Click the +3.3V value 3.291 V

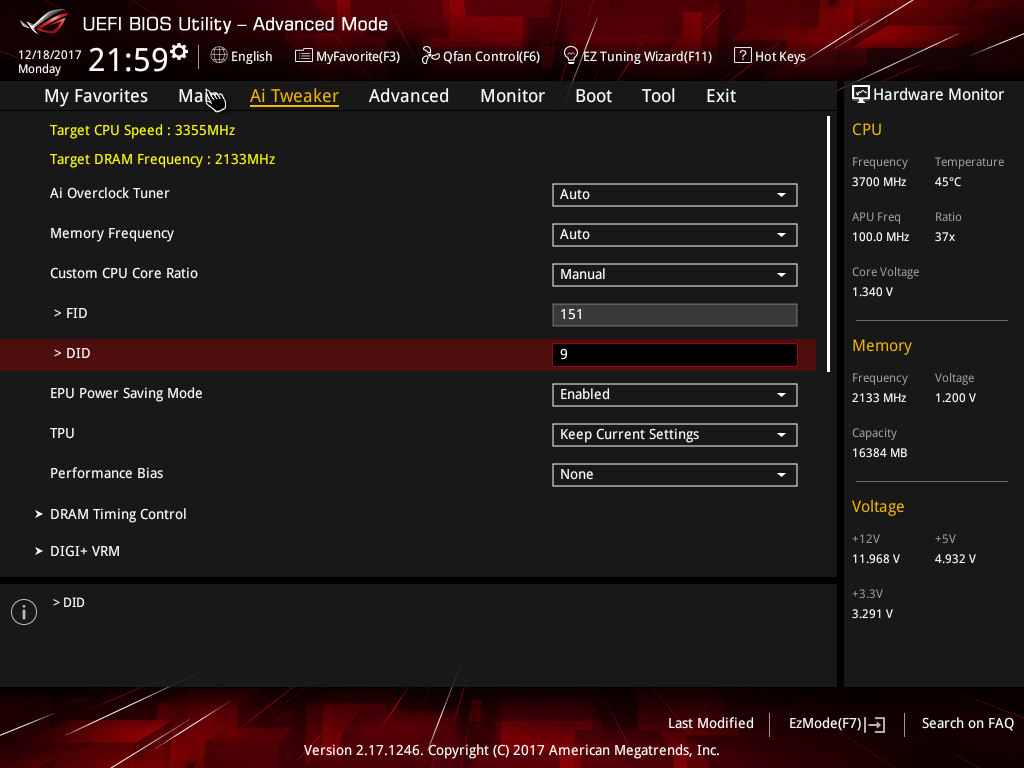tap(872, 614)
